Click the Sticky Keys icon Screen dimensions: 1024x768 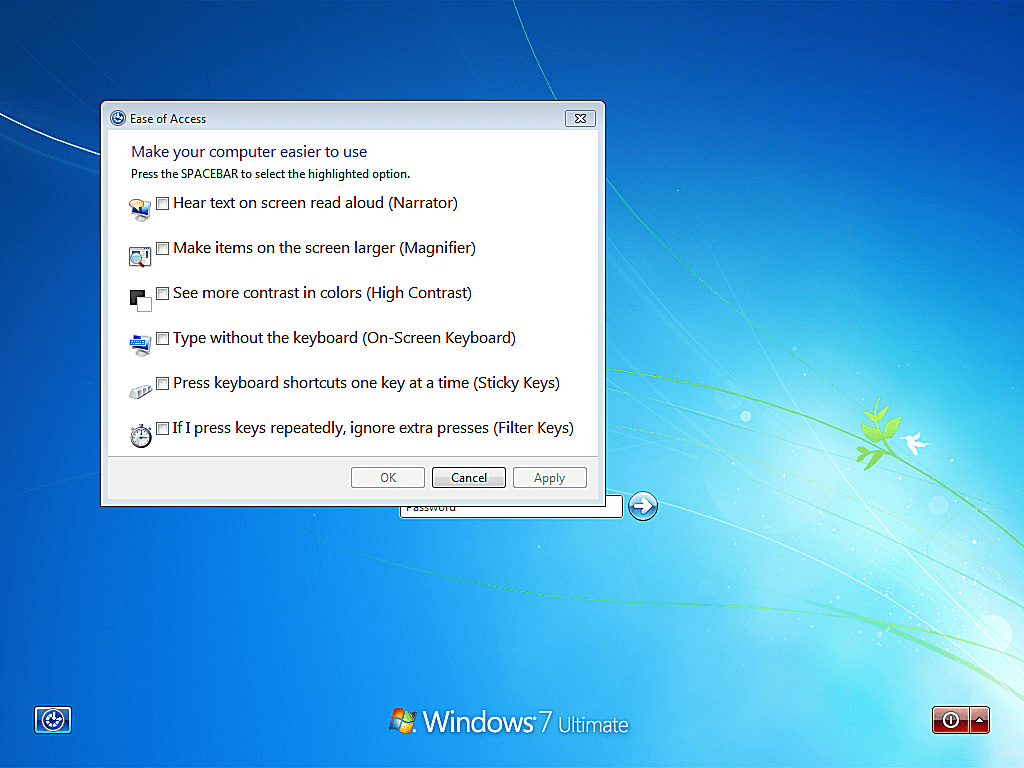[140, 391]
